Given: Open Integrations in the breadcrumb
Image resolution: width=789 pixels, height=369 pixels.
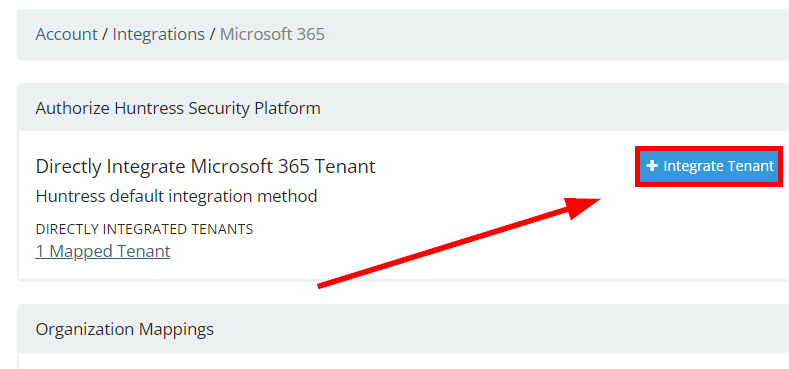Looking at the screenshot, I should [159, 34].
